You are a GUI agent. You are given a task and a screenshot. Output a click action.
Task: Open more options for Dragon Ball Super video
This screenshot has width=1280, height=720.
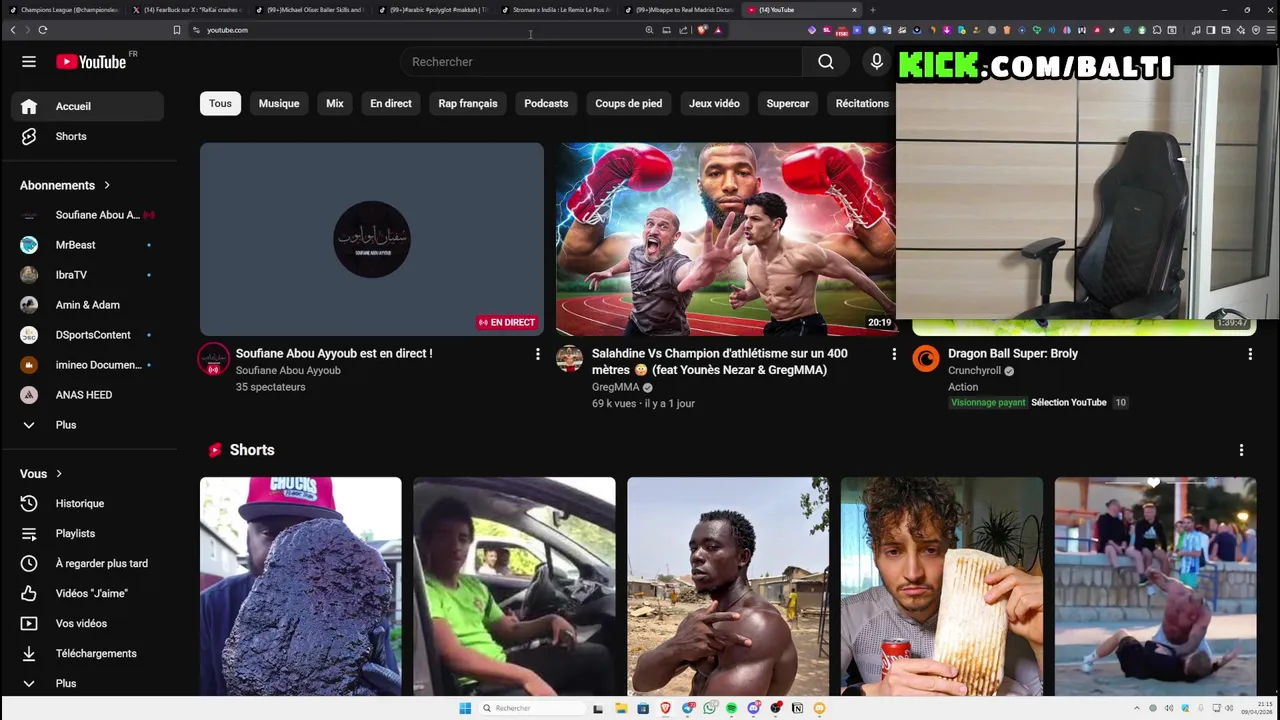(x=1250, y=354)
